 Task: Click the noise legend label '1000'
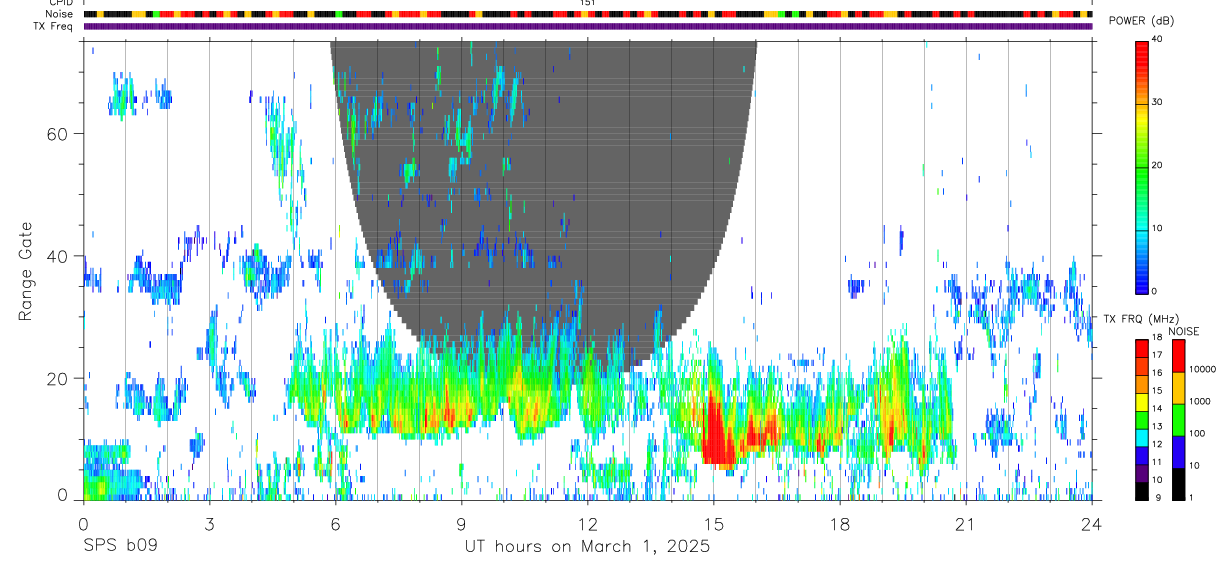(1199, 401)
